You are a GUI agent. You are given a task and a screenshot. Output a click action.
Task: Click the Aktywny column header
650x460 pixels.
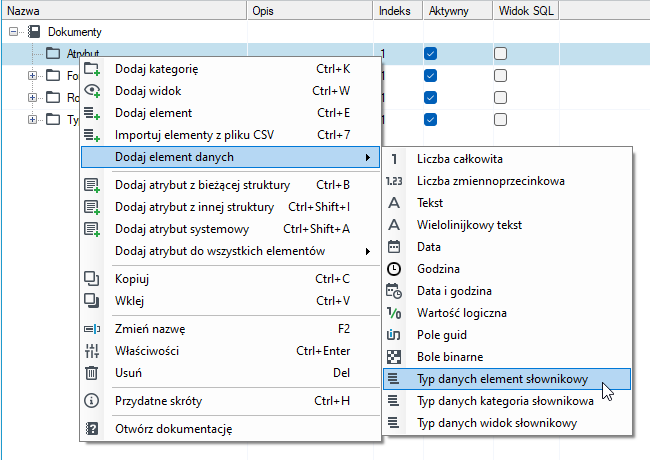(x=458, y=11)
